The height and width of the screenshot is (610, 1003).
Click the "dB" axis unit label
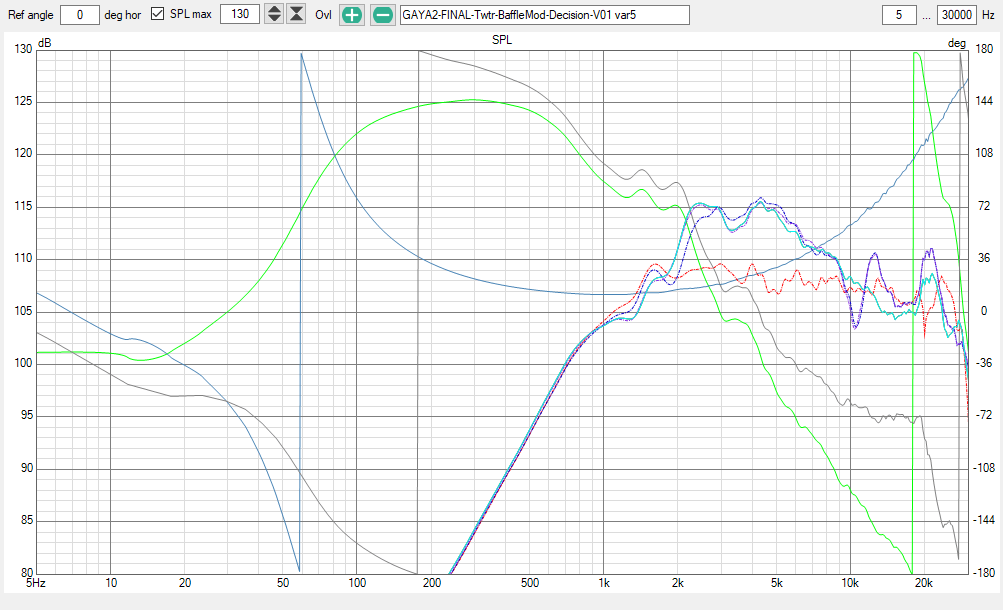tap(45, 43)
